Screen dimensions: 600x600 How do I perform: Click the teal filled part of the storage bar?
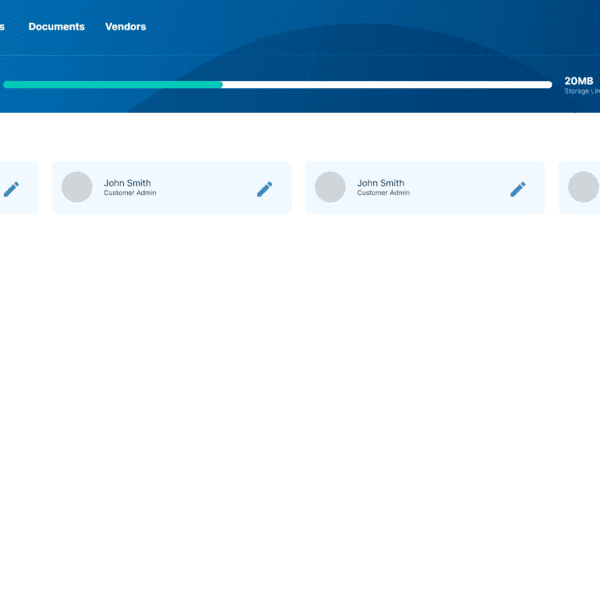110,85
